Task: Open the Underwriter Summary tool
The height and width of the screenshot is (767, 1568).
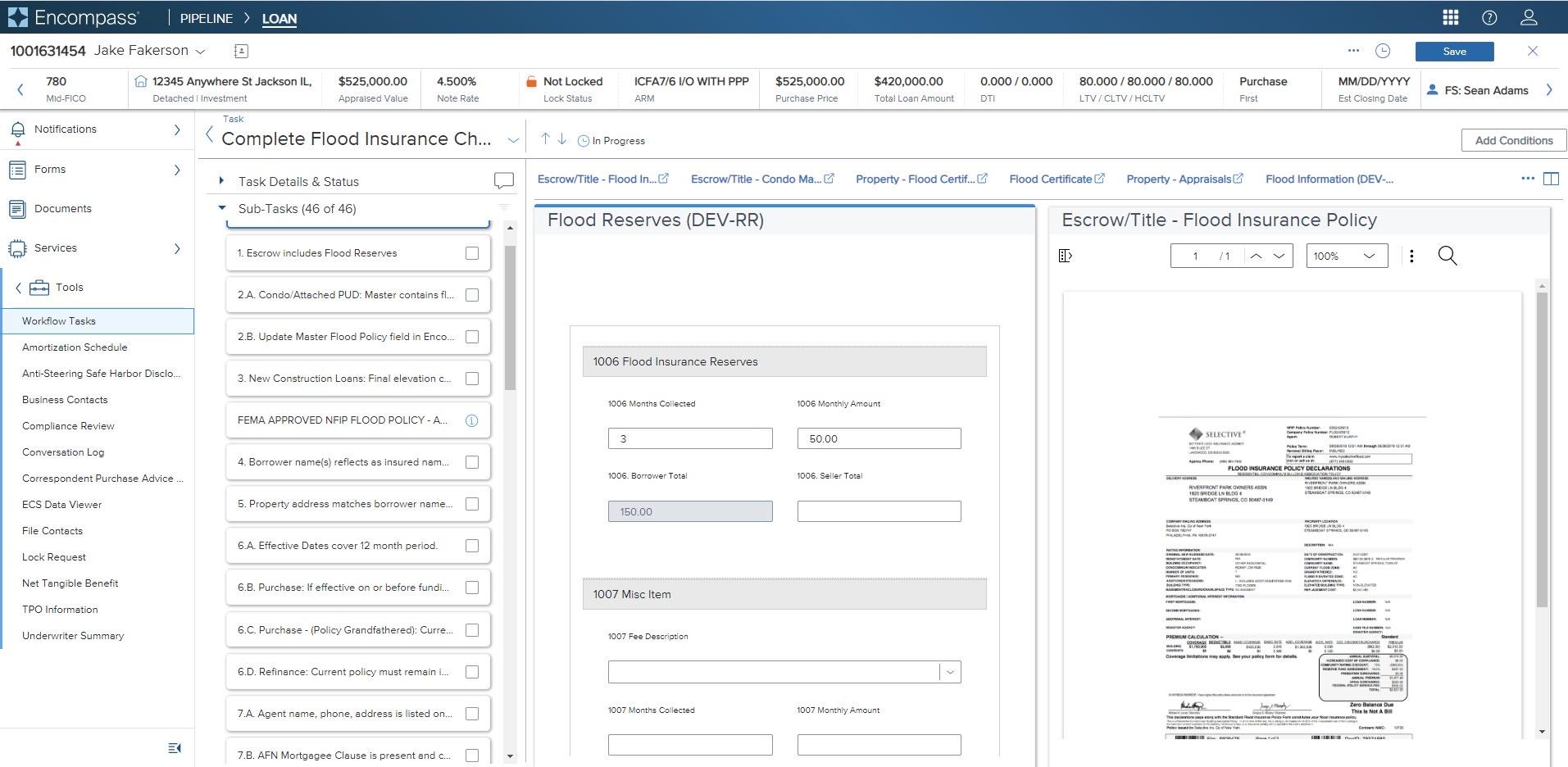Action: coord(73,636)
